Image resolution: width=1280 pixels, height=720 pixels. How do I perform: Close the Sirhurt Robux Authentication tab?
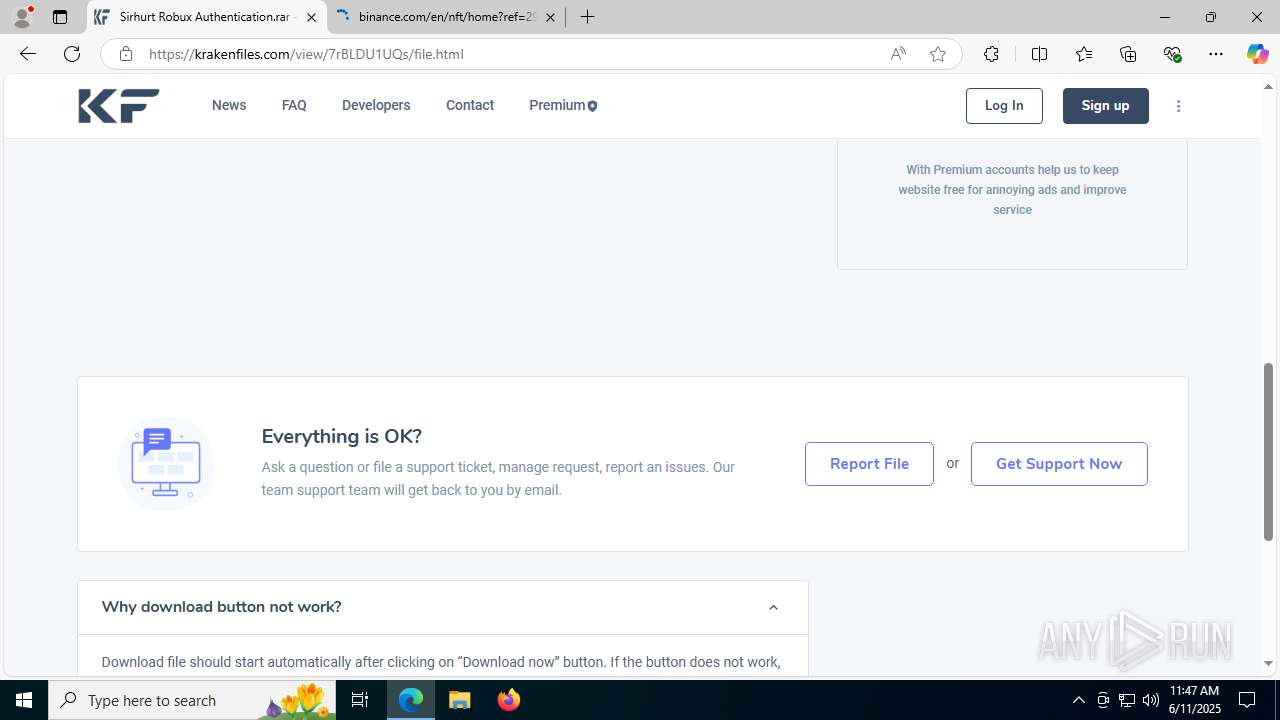click(311, 17)
